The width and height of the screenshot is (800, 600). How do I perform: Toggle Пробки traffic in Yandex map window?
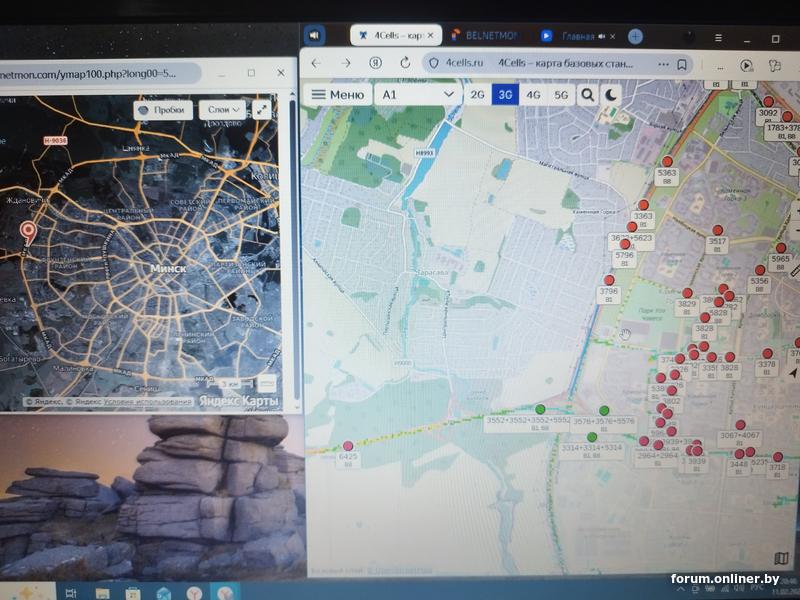[163, 110]
